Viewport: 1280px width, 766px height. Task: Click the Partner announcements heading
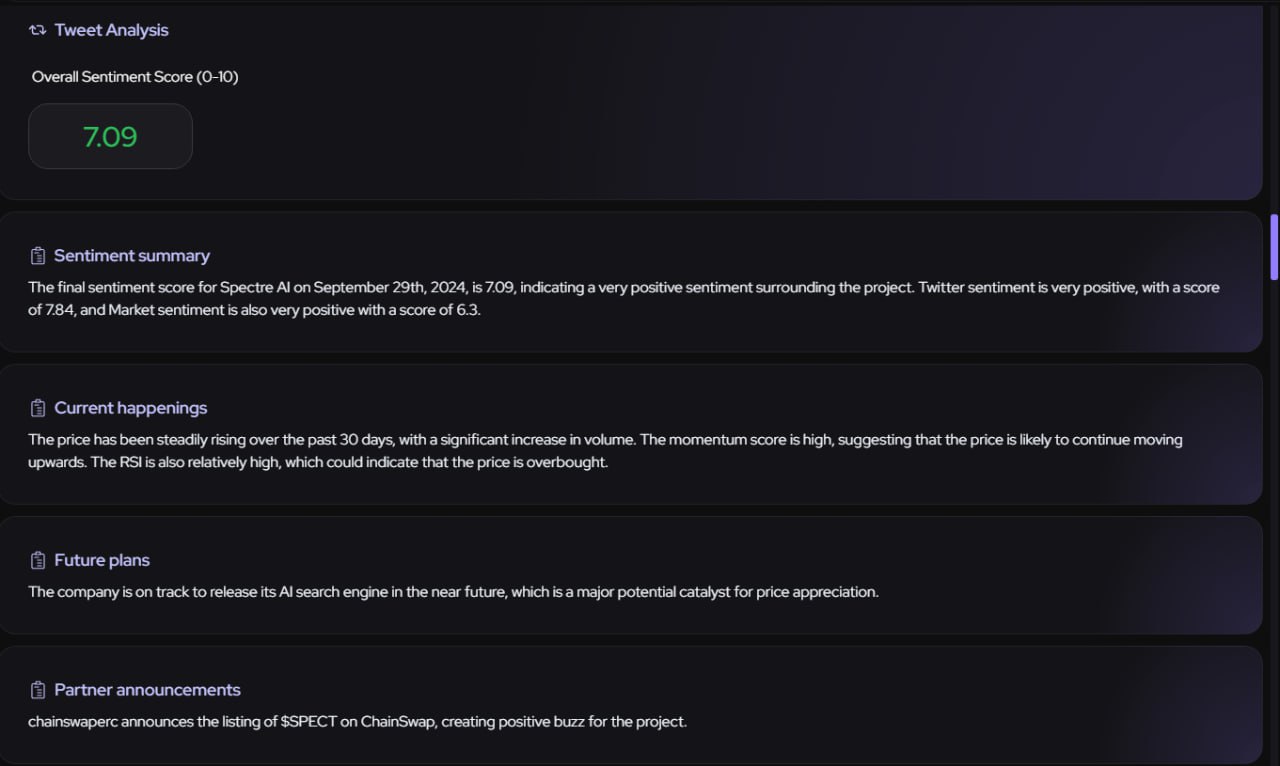point(147,690)
